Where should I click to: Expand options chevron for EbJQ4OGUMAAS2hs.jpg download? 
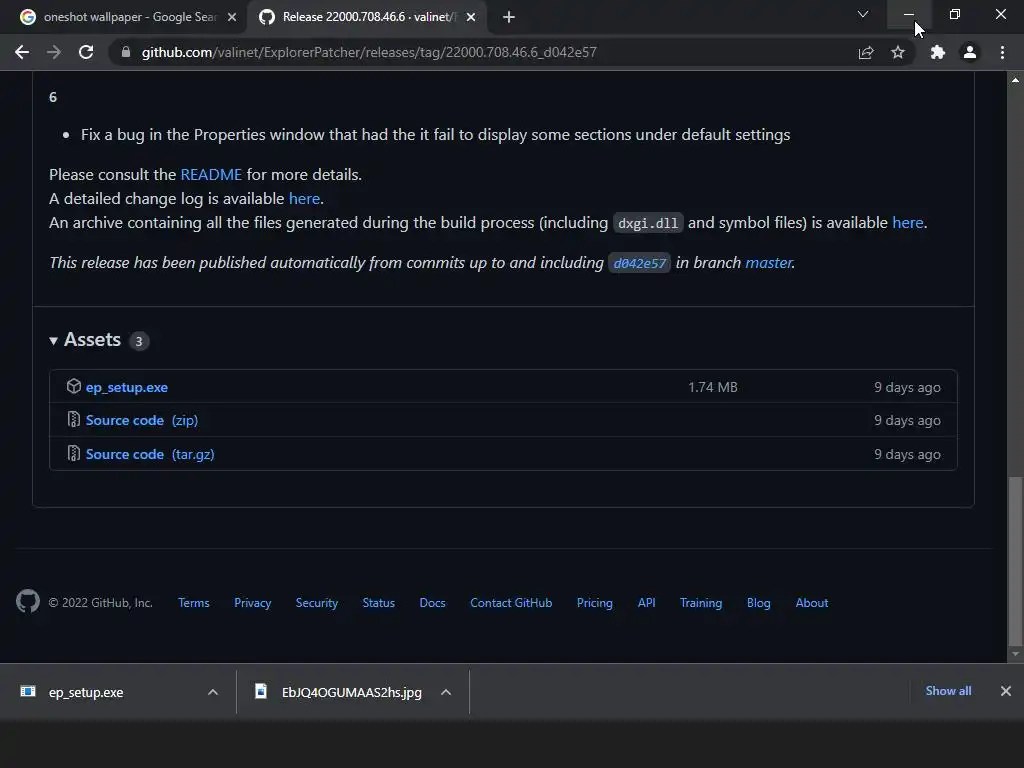point(446,692)
